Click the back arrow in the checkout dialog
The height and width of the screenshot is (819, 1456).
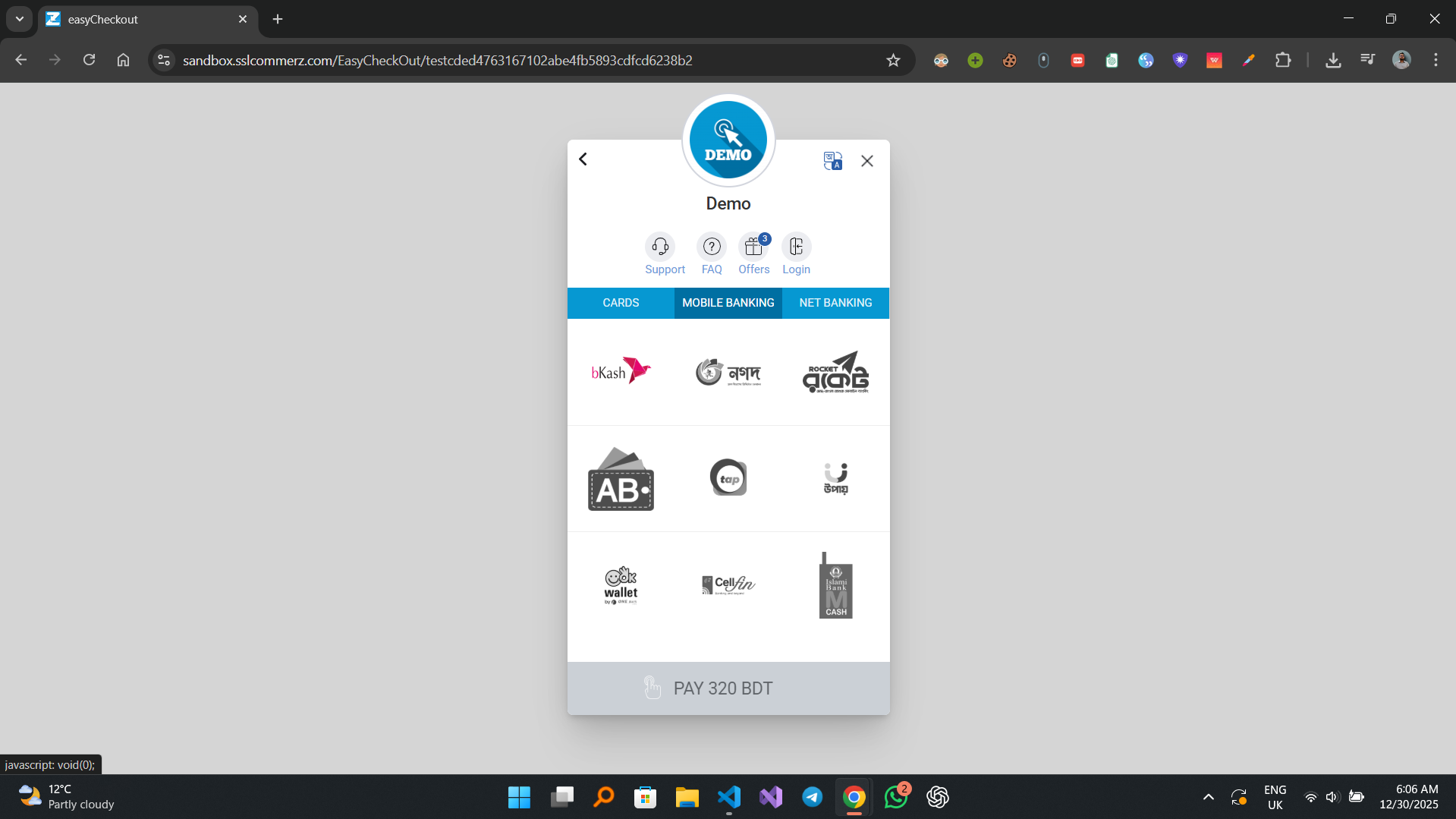(x=583, y=159)
